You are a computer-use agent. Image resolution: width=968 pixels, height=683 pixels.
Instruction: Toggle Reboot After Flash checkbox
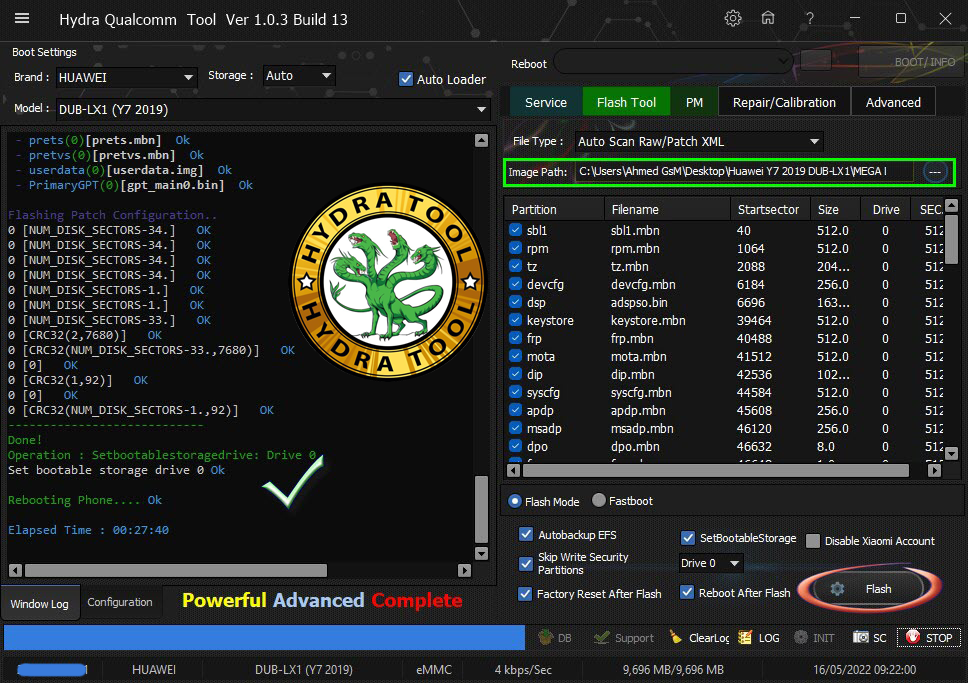[687, 592]
